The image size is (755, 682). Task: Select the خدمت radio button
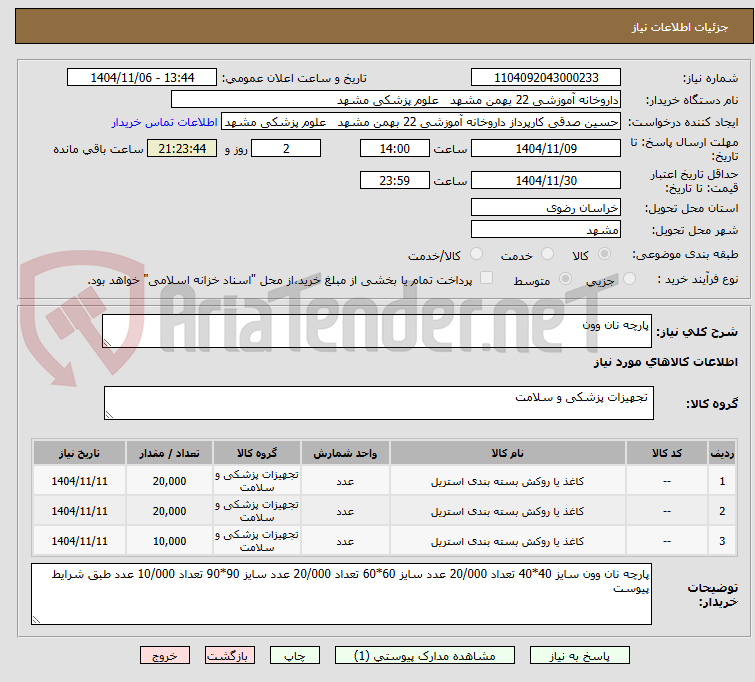click(x=547, y=254)
